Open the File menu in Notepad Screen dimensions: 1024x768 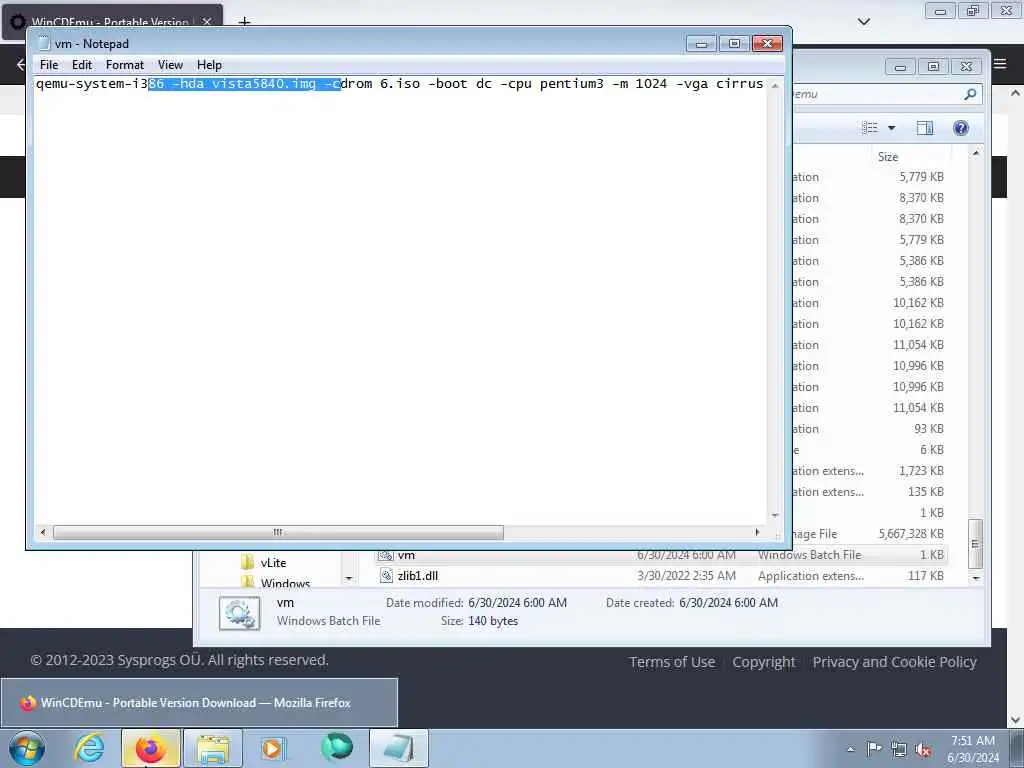click(48, 65)
